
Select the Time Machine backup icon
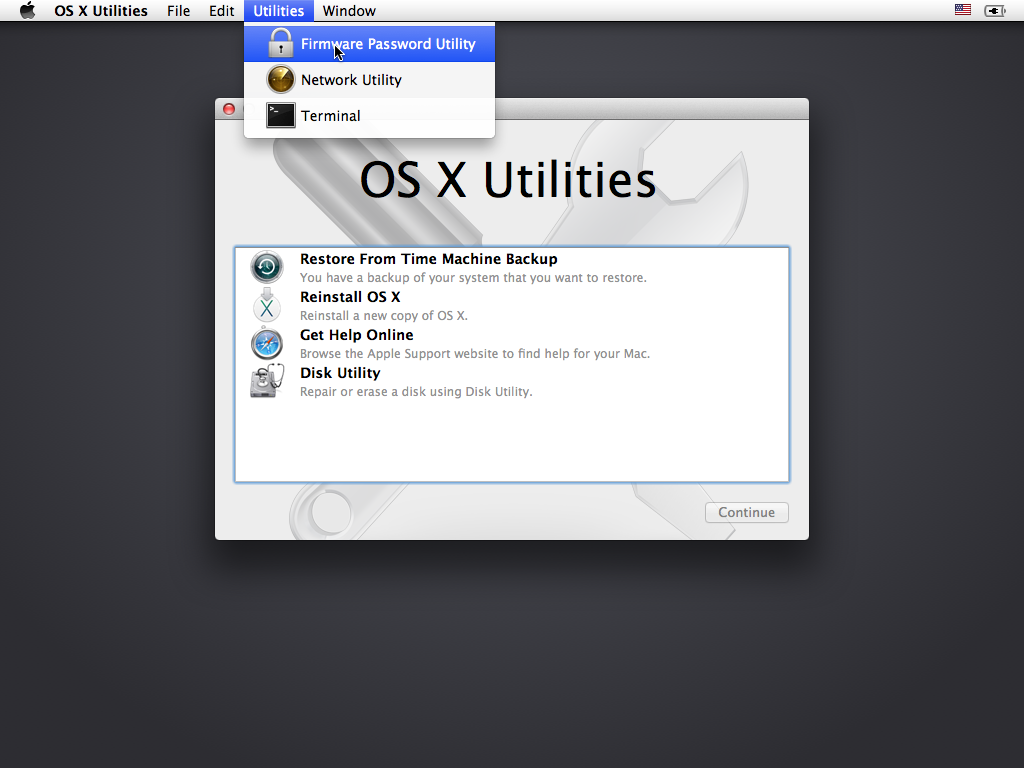[x=267, y=267]
